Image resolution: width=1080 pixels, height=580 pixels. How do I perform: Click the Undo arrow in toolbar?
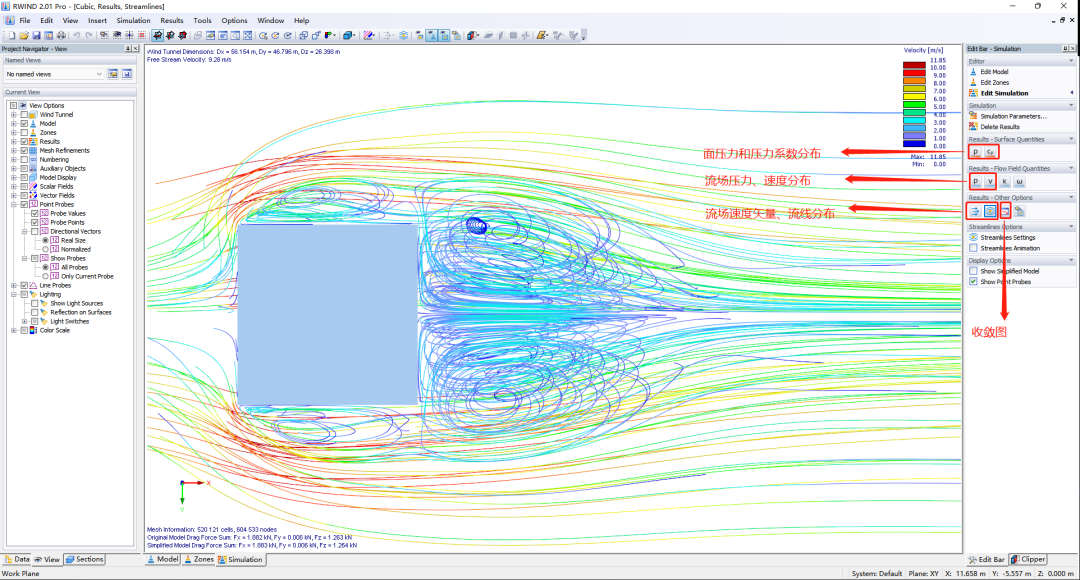[x=76, y=35]
